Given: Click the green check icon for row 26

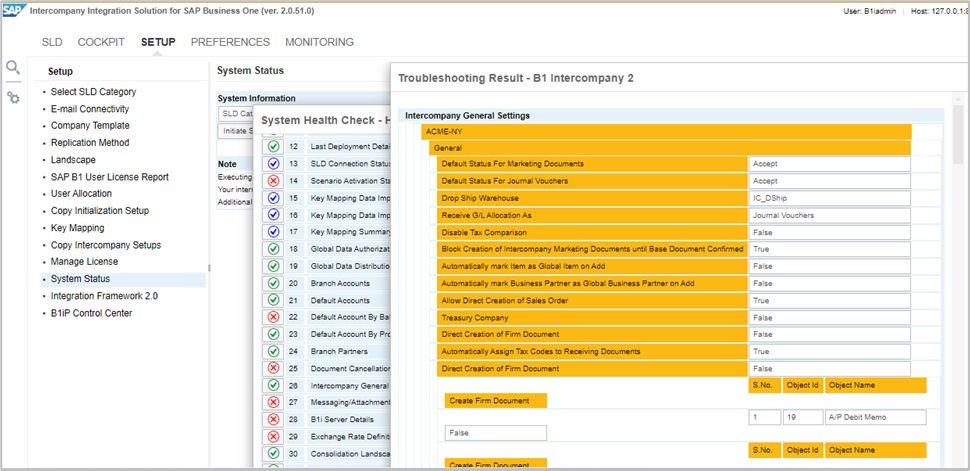Looking at the screenshot, I should (x=273, y=385).
